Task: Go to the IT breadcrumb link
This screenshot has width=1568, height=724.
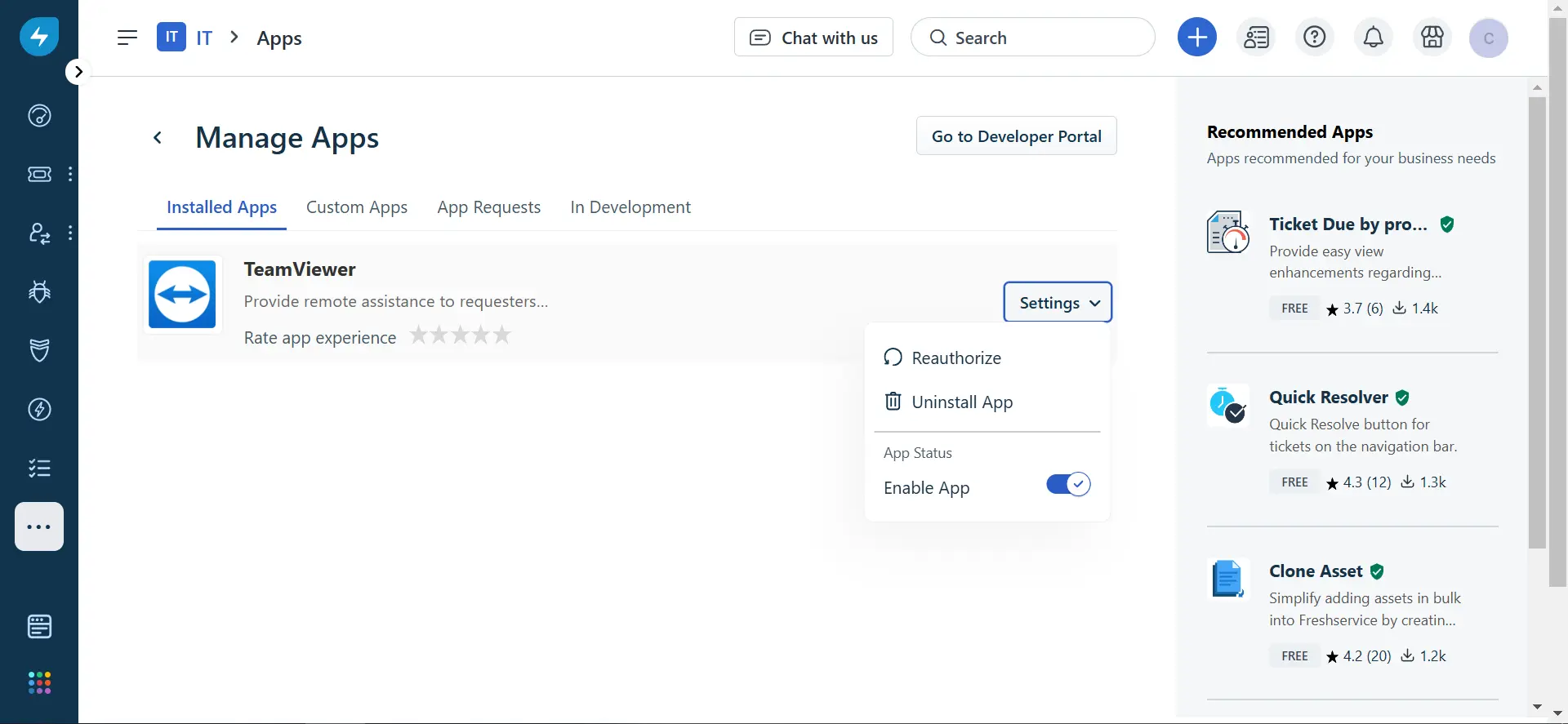Action: [204, 38]
